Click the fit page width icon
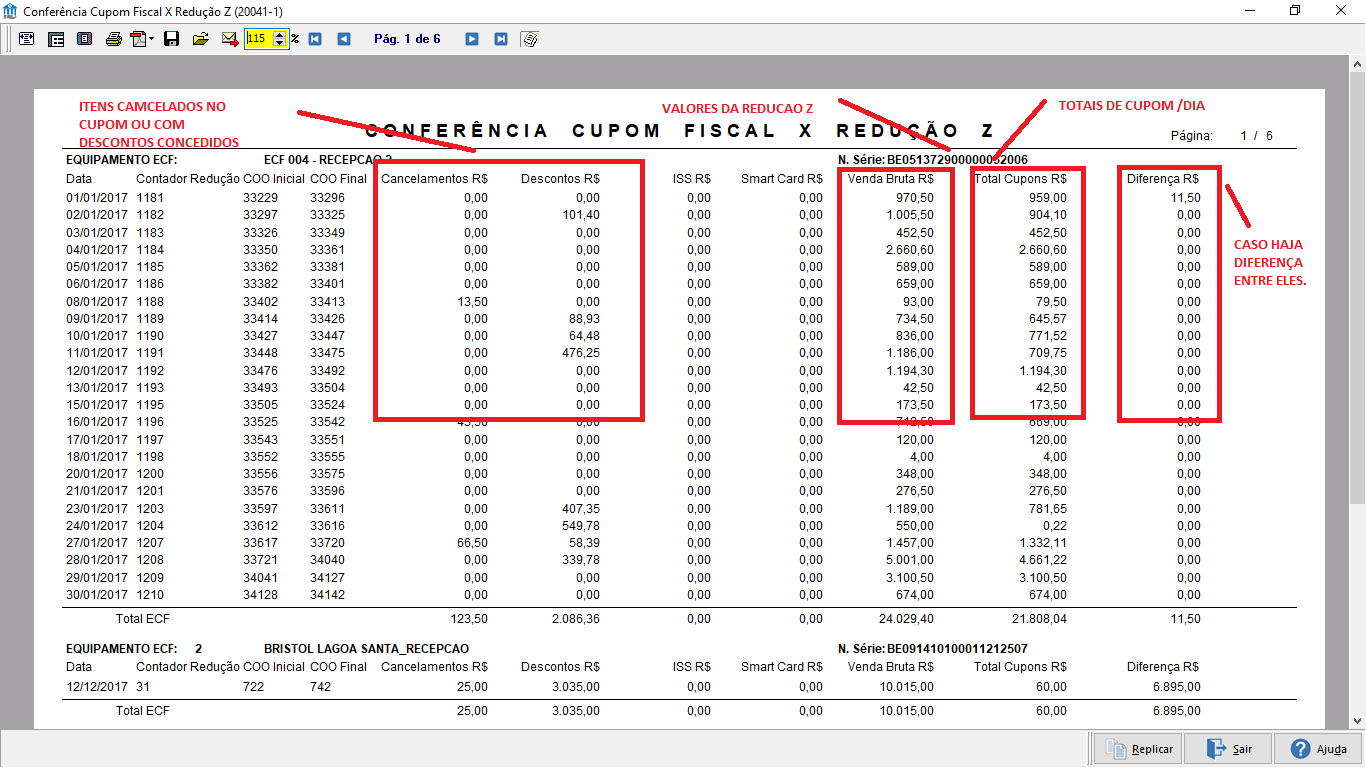The height and width of the screenshot is (768, 1366). point(26,39)
